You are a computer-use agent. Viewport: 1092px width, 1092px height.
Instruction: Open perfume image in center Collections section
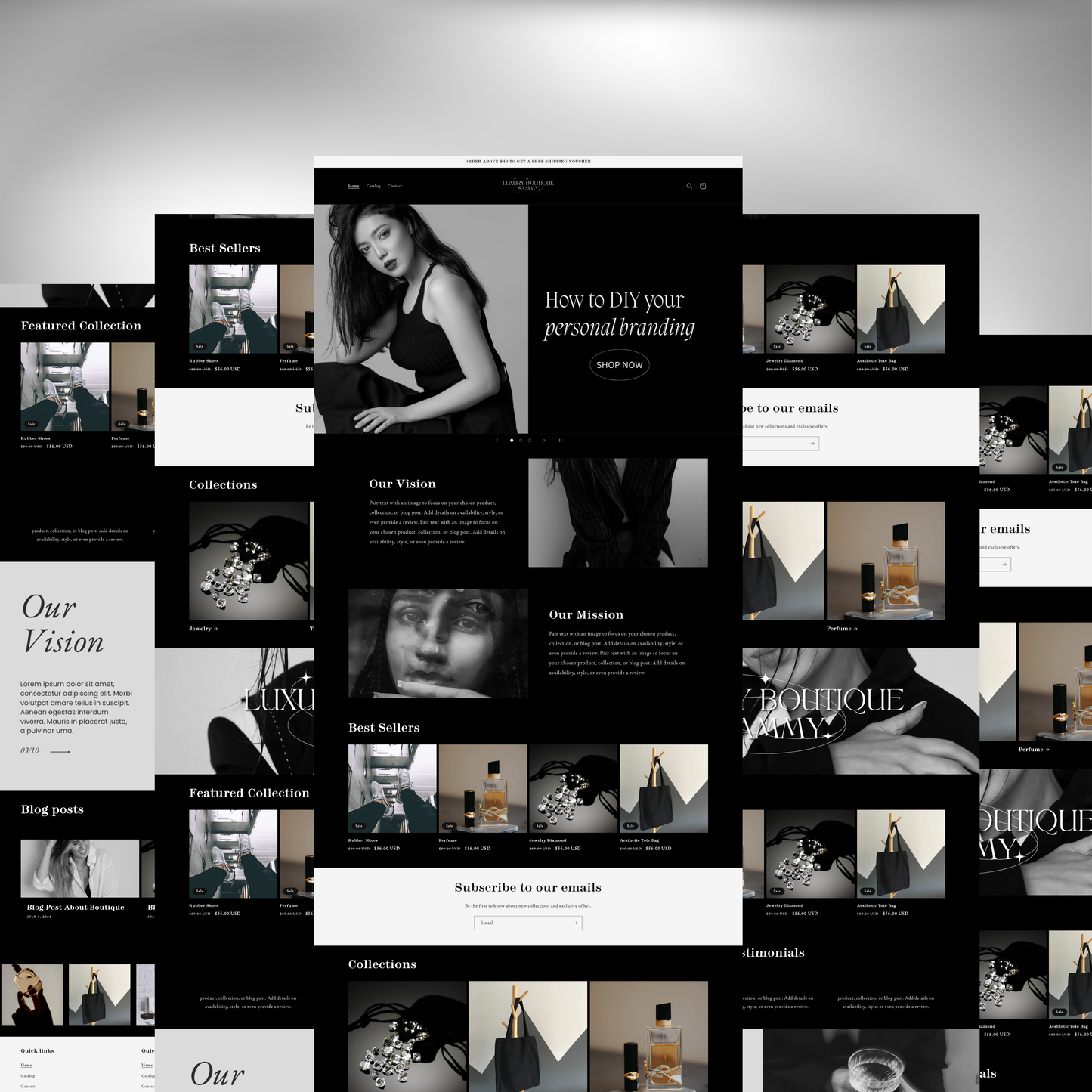[649, 1036]
